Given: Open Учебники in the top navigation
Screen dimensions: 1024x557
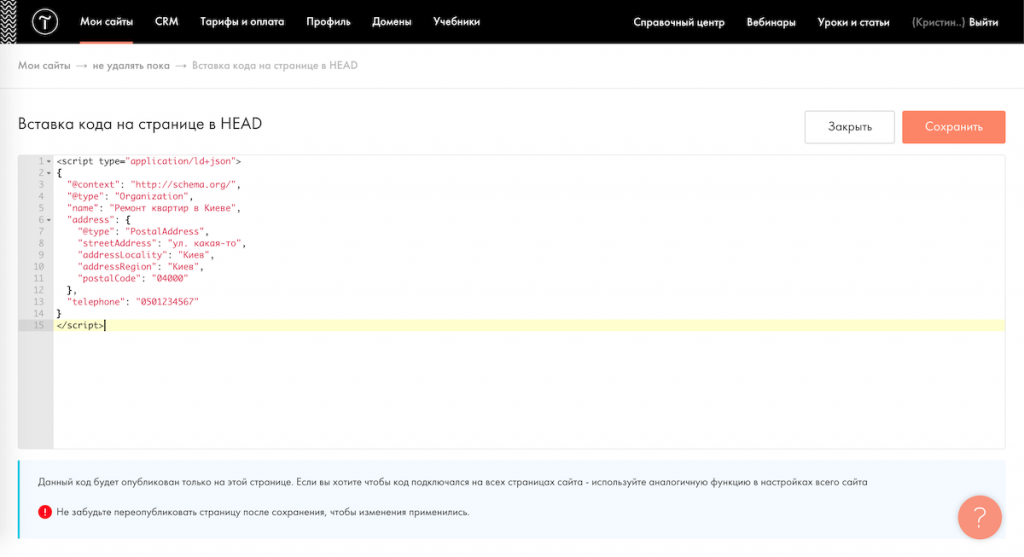Looking at the screenshot, I should pyautogui.click(x=456, y=21).
